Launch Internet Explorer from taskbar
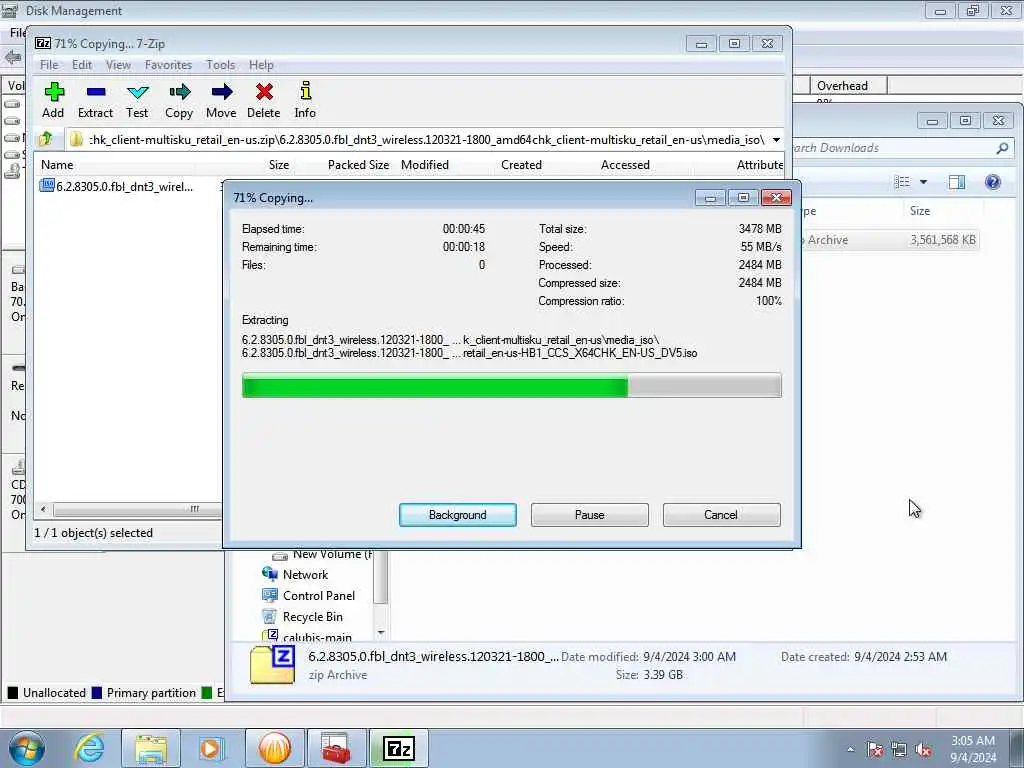The image size is (1024, 768). click(89, 748)
